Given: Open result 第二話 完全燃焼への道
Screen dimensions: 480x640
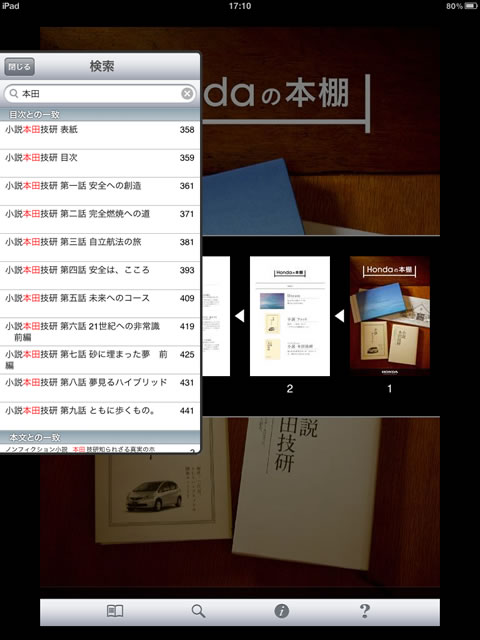Looking at the screenshot, I should click(x=100, y=220).
